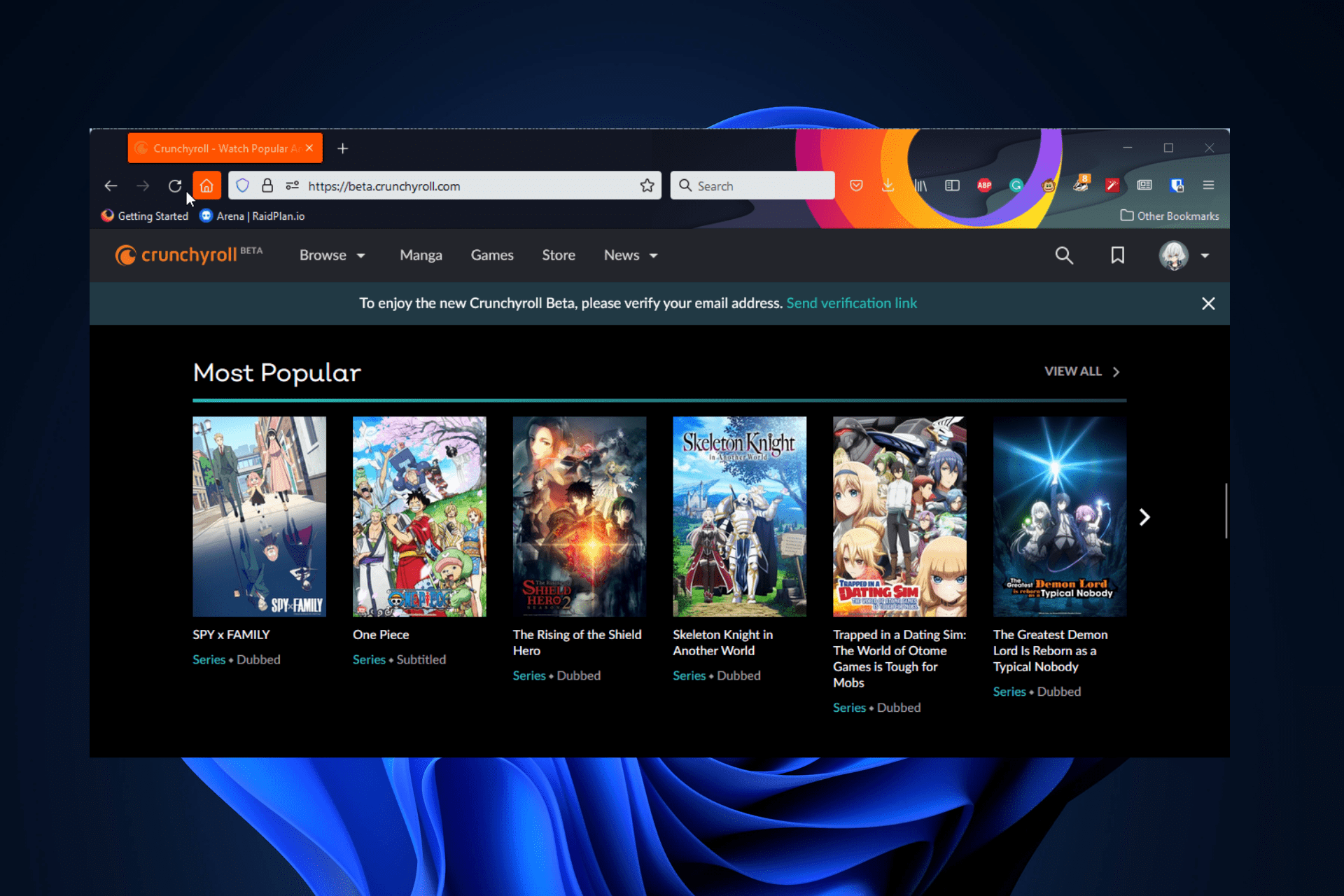Open the Store menu item

coord(559,255)
